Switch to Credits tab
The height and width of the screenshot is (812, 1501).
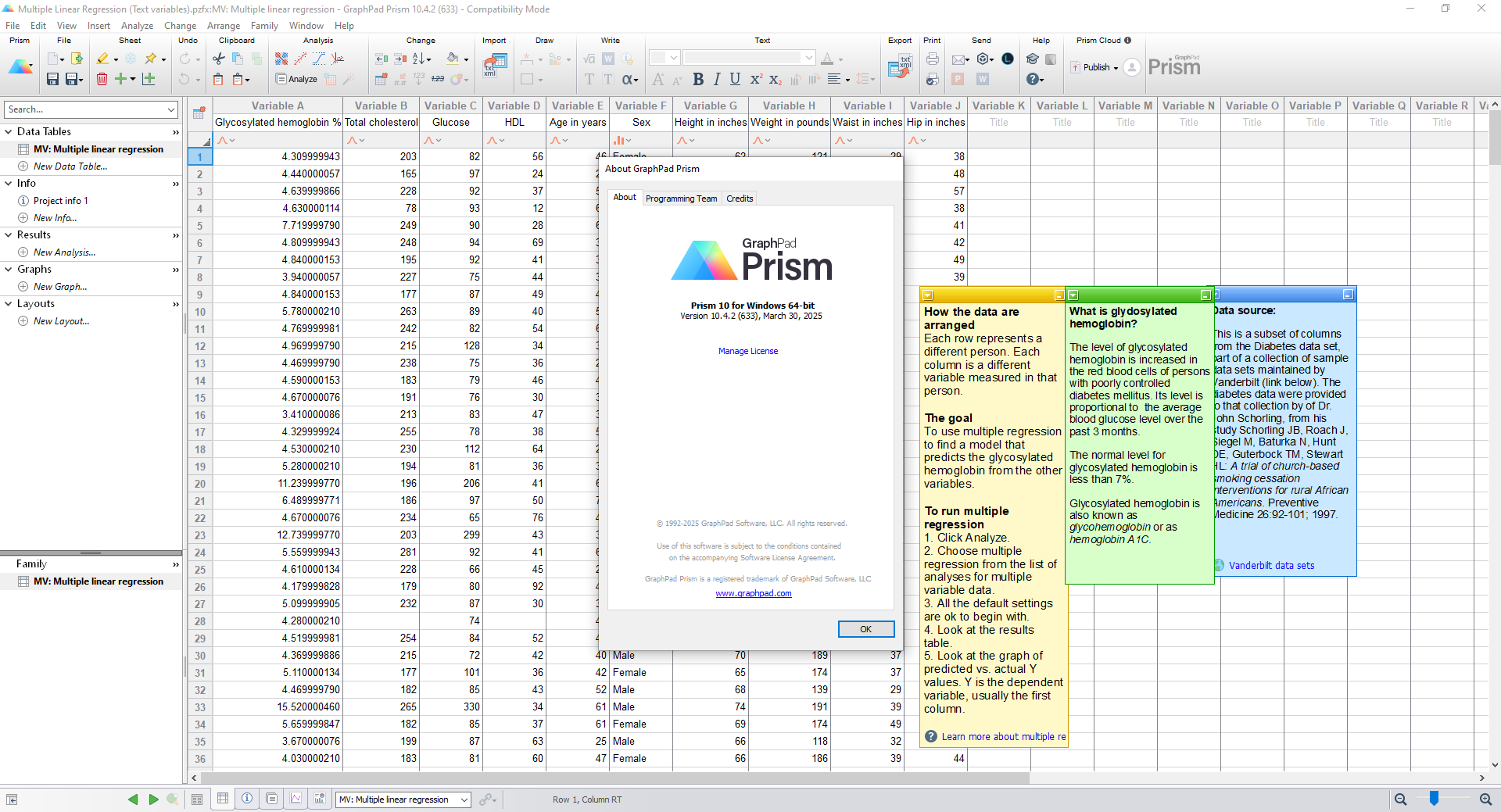pos(740,199)
